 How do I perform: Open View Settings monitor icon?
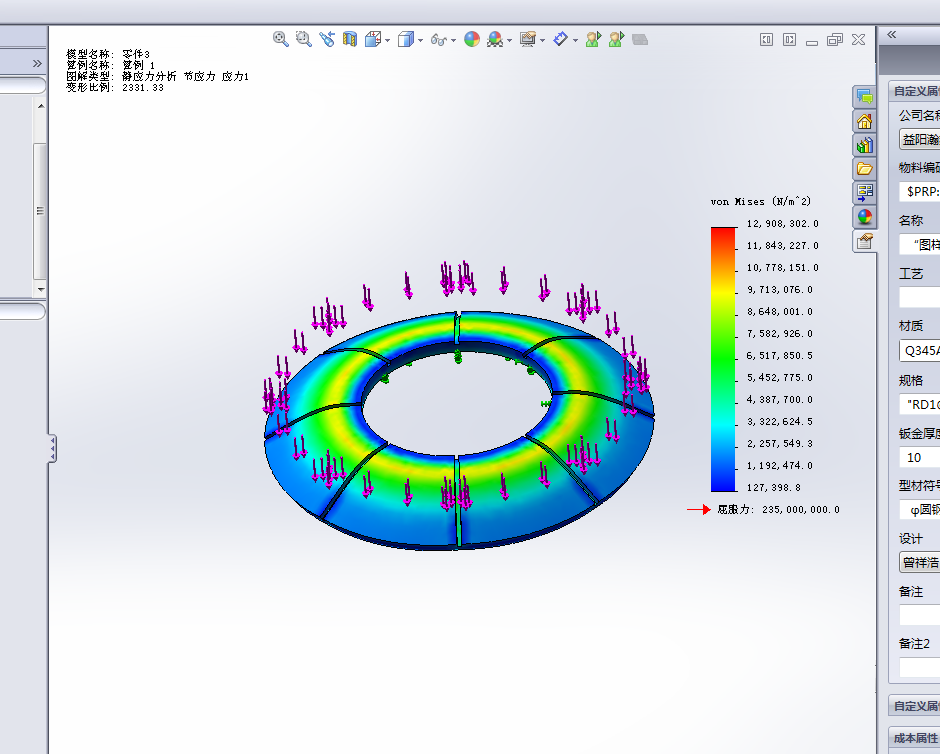click(x=528, y=39)
